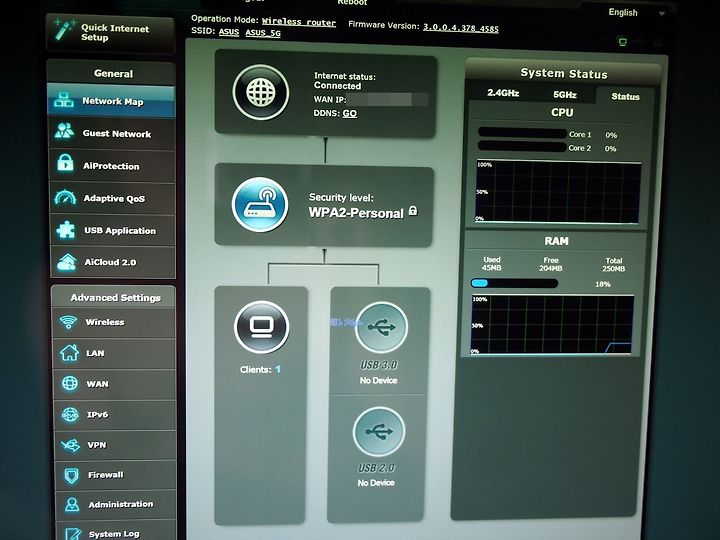
Task: Select the Internet status globe icon
Action: click(260, 92)
